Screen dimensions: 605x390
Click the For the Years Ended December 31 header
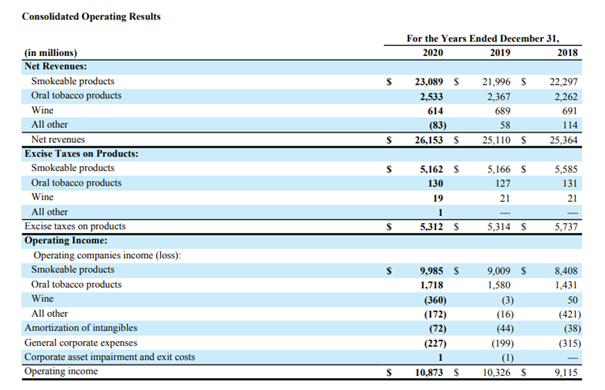[483, 39]
